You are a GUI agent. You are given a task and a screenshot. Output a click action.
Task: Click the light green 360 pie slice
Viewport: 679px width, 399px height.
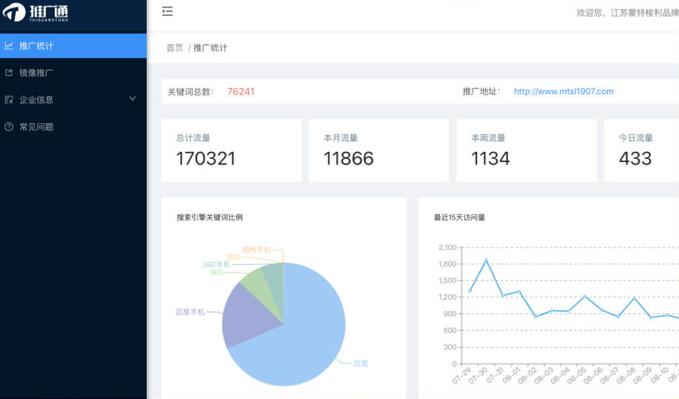[x=259, y=286]
